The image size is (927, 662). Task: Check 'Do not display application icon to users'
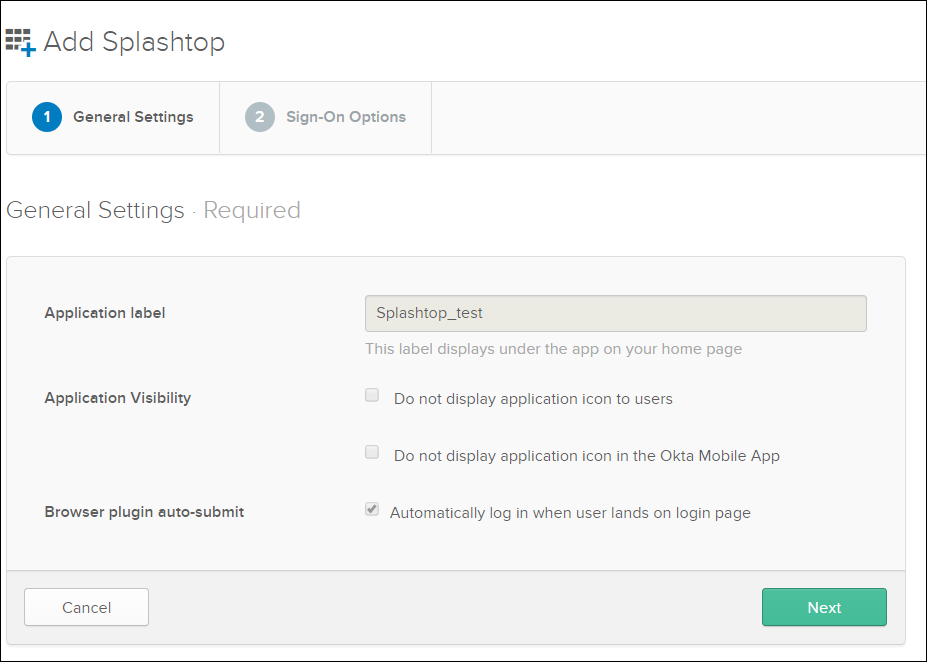[372, 395]
